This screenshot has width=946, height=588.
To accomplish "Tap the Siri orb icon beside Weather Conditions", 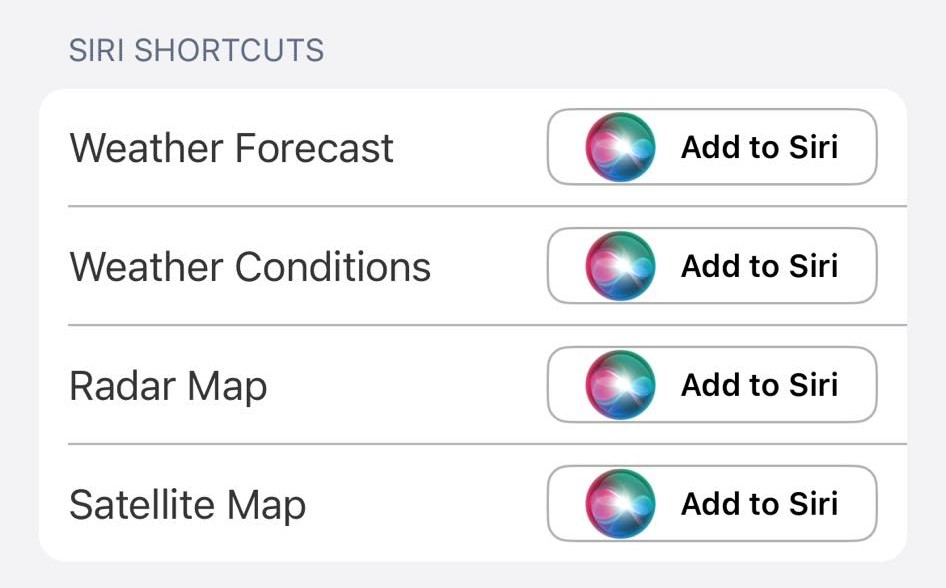I will (620, 266).
